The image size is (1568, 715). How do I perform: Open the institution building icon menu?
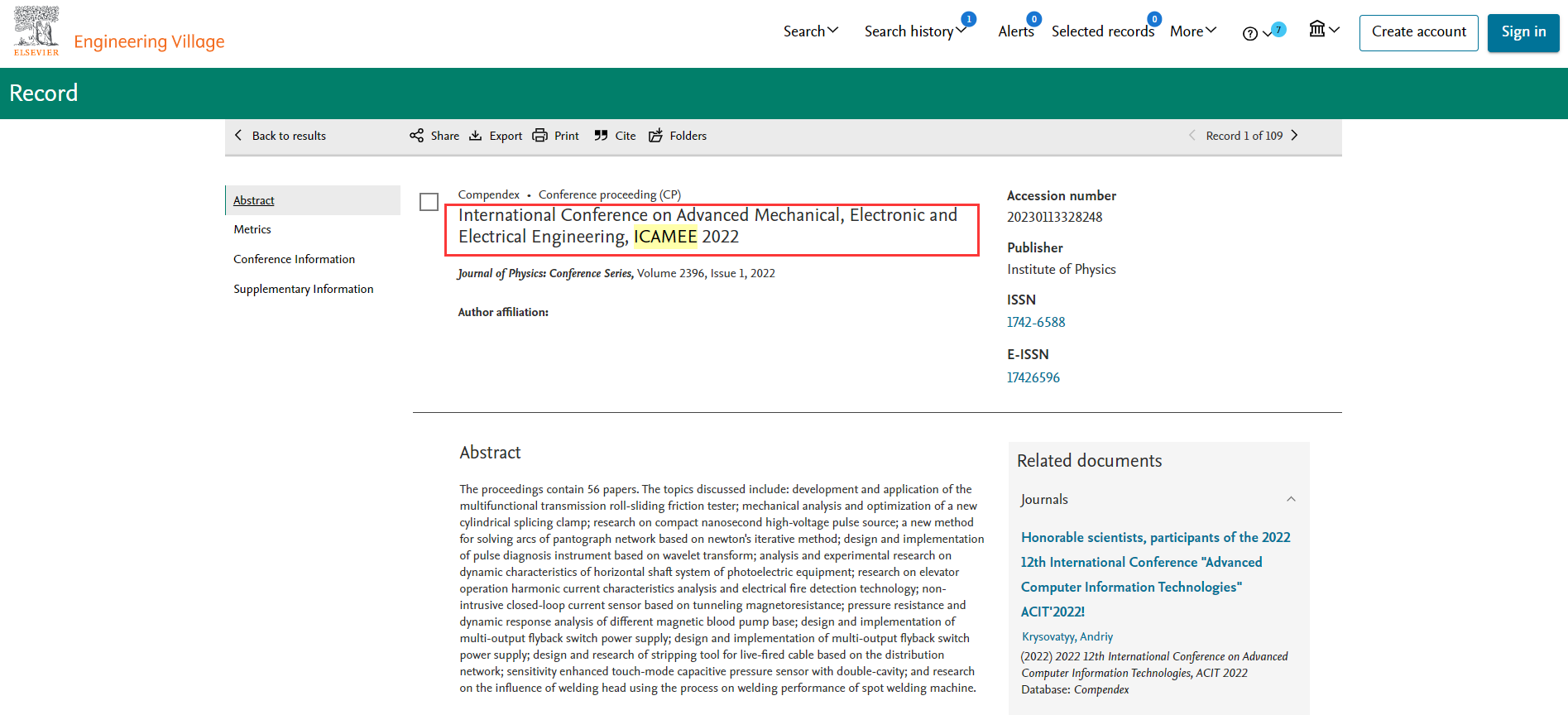(x=1324, y=30)
